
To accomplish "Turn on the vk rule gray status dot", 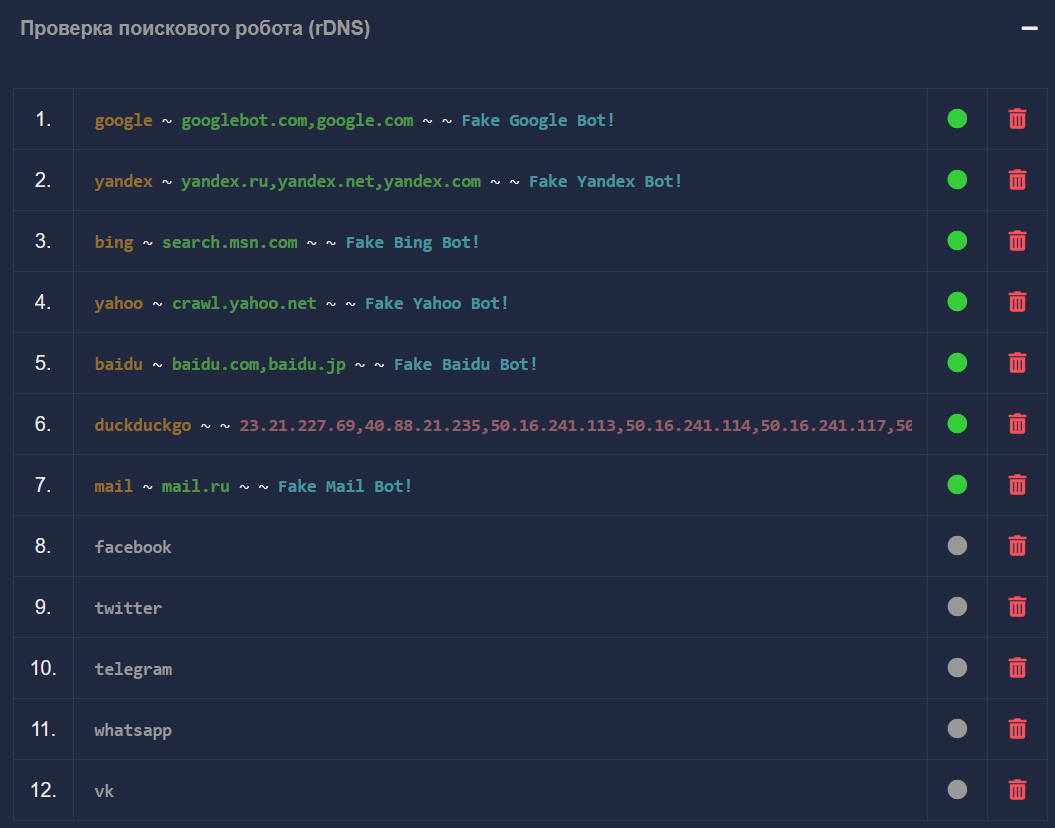I will coord(957,790).
